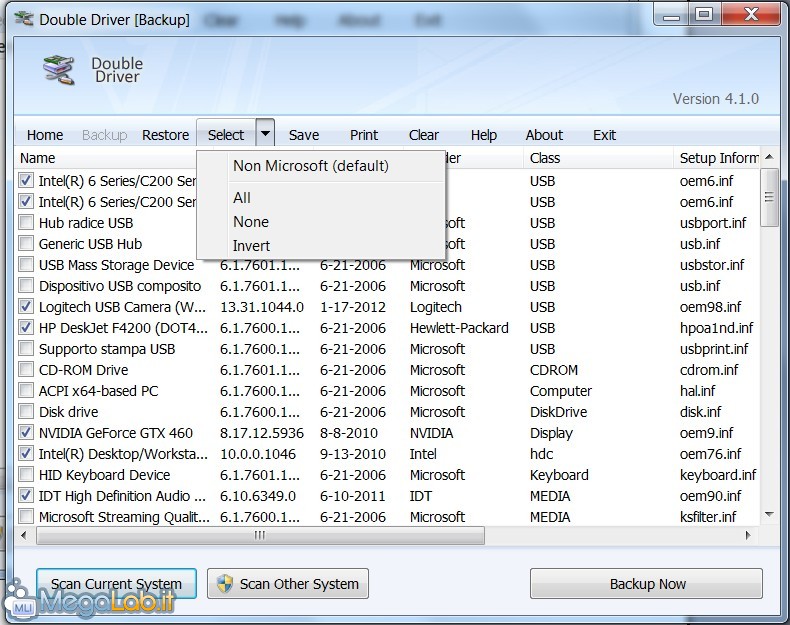Viewport: 790px width, 625px height.
Task: Select the Display class cell
Action: coord(551,433)
